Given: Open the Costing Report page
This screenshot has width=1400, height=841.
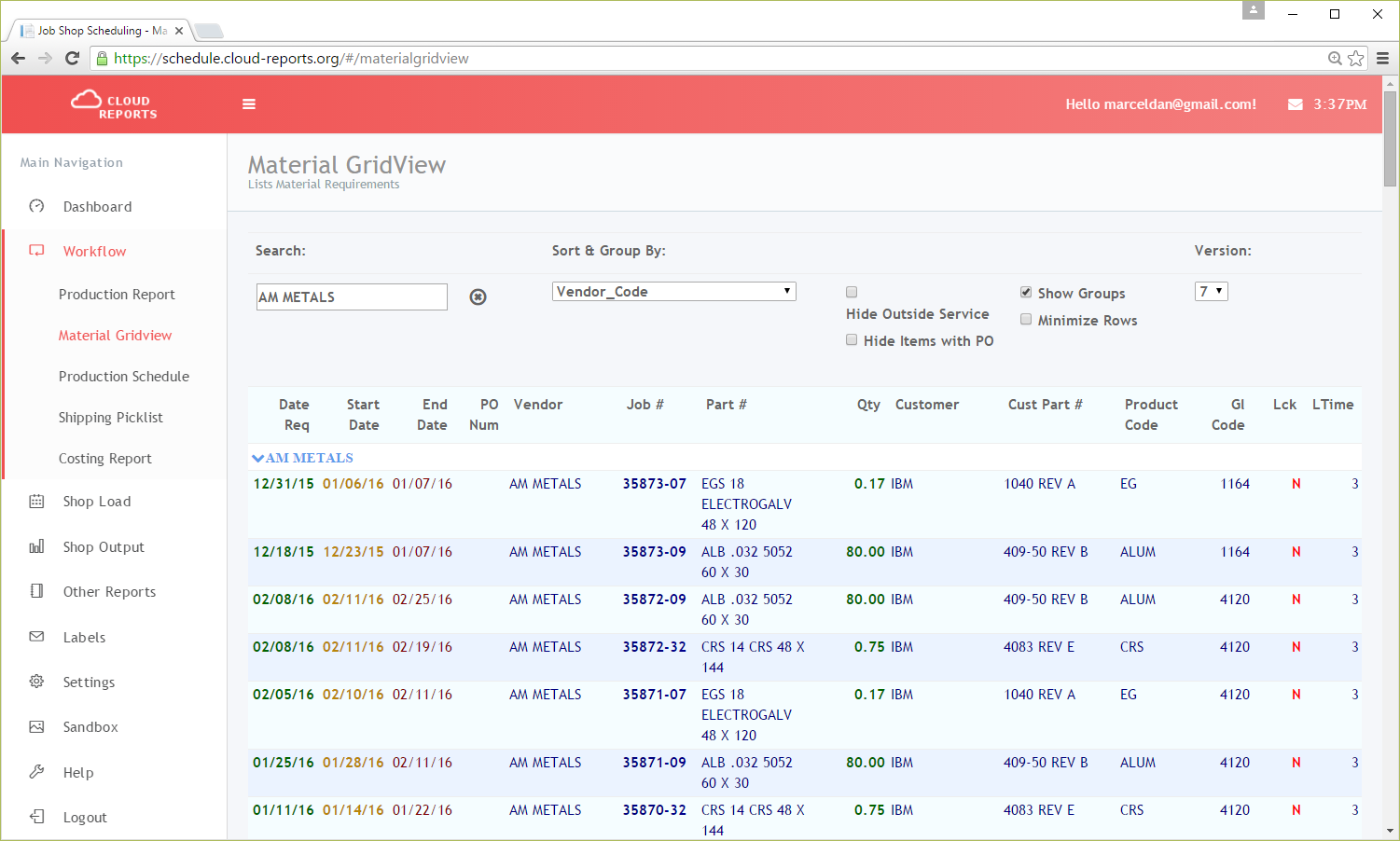Looking at the screenshot, I should click(x=104, y=459).
